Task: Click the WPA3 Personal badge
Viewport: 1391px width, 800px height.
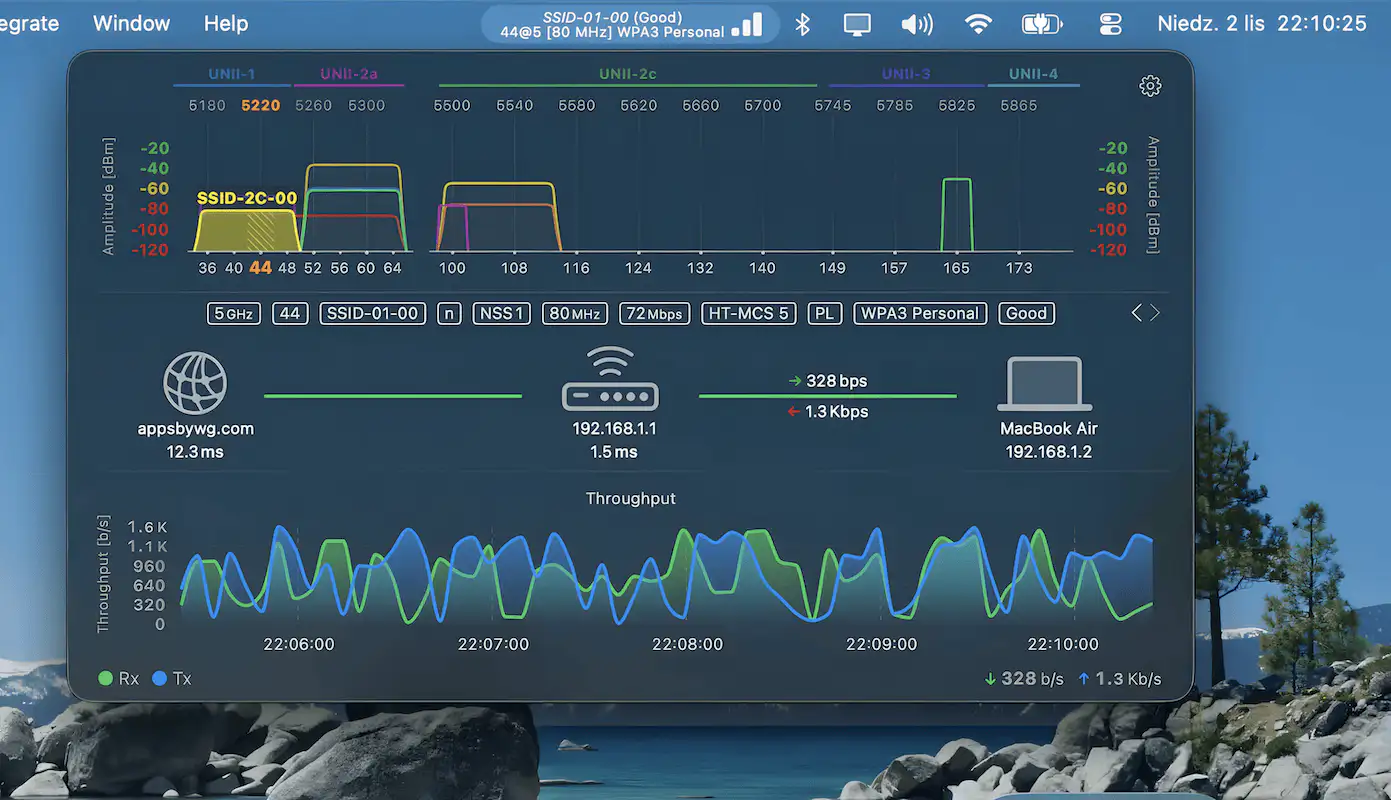Action: pos(920,313)
